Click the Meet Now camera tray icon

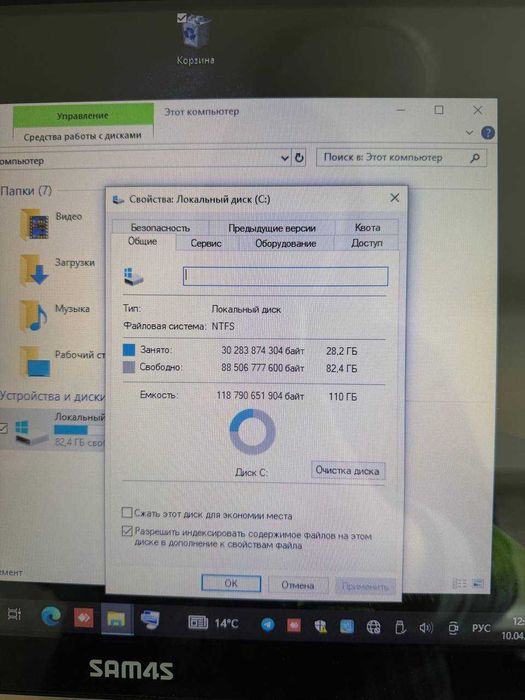tap(453, 628)
